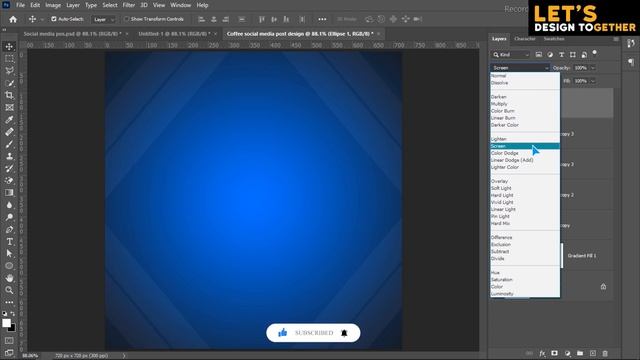Select the Path Selection tool
This screenshot has height=360, width=640.
pos(9,253)
